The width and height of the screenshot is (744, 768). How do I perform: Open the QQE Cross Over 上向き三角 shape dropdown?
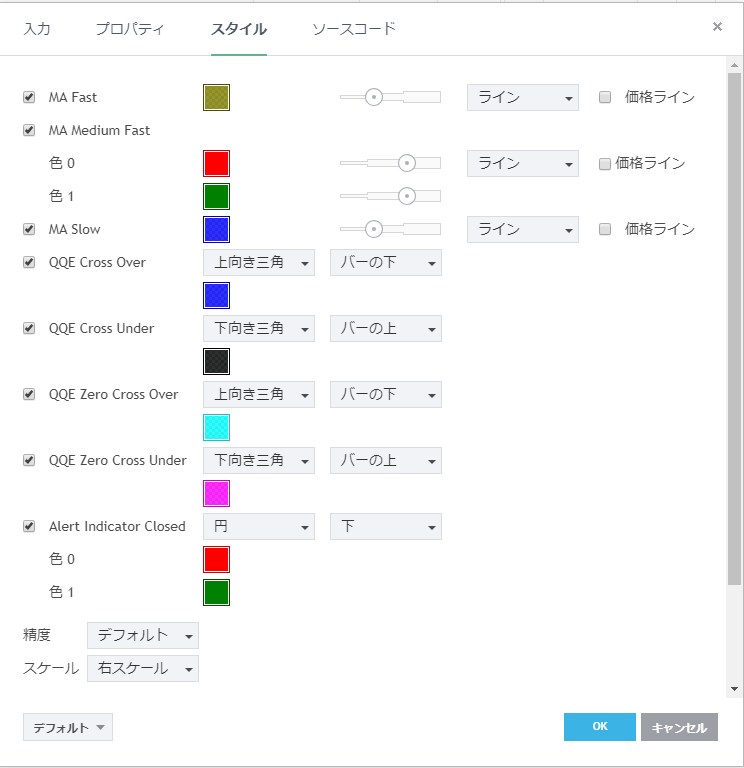point(258,263)
